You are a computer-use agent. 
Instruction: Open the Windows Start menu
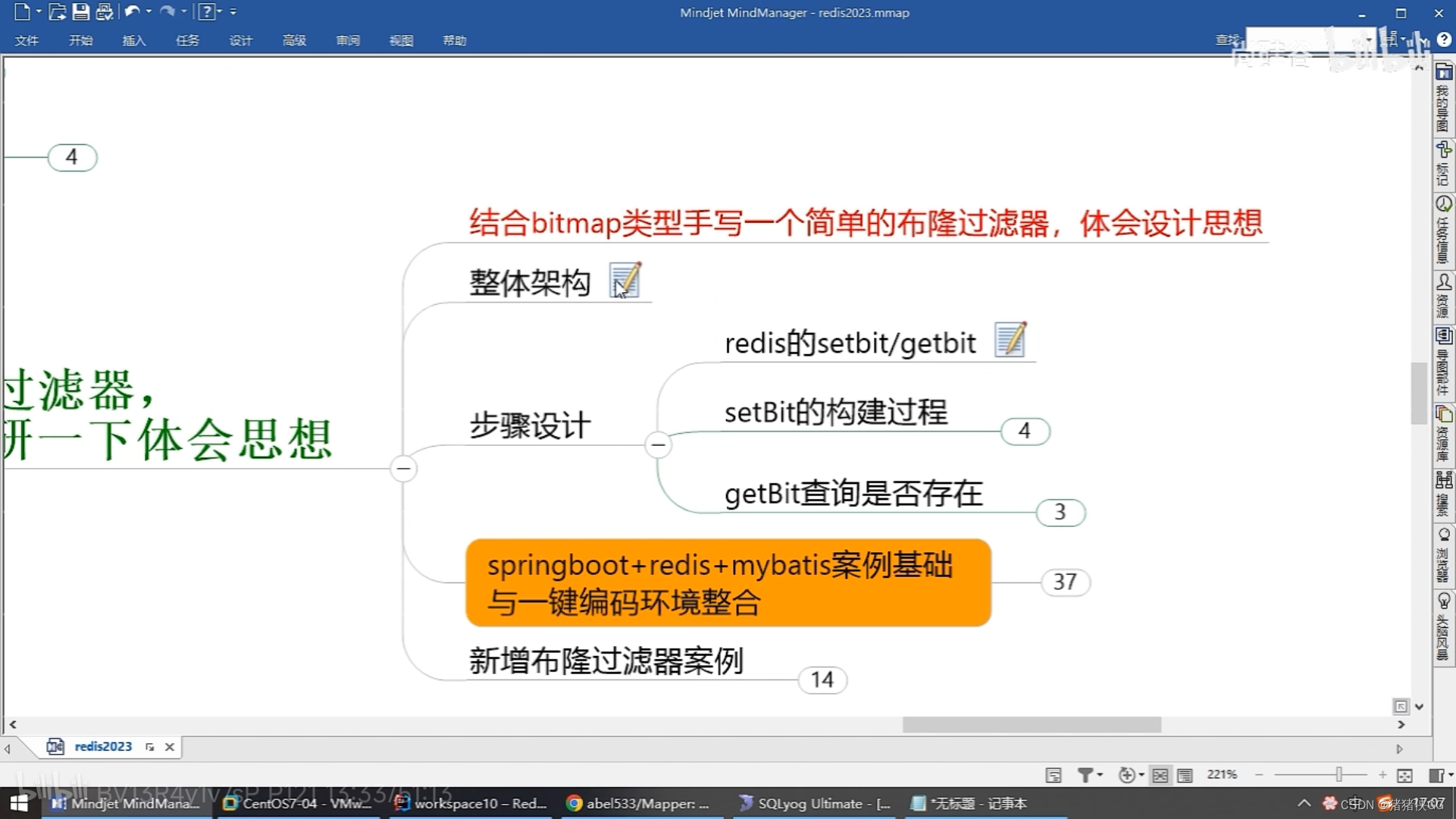19,803
